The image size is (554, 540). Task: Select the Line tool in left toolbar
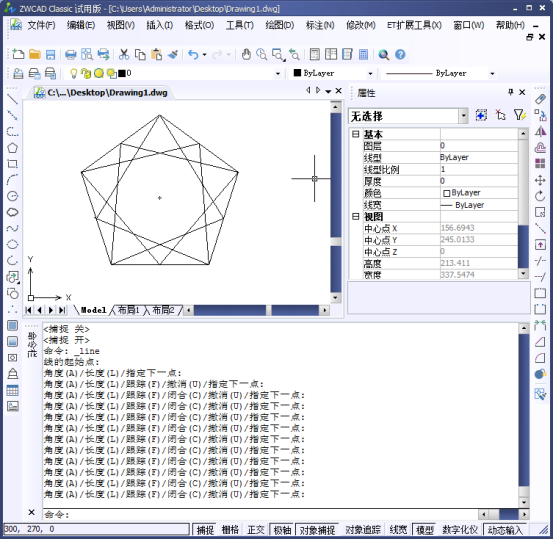tap(12, 99)
